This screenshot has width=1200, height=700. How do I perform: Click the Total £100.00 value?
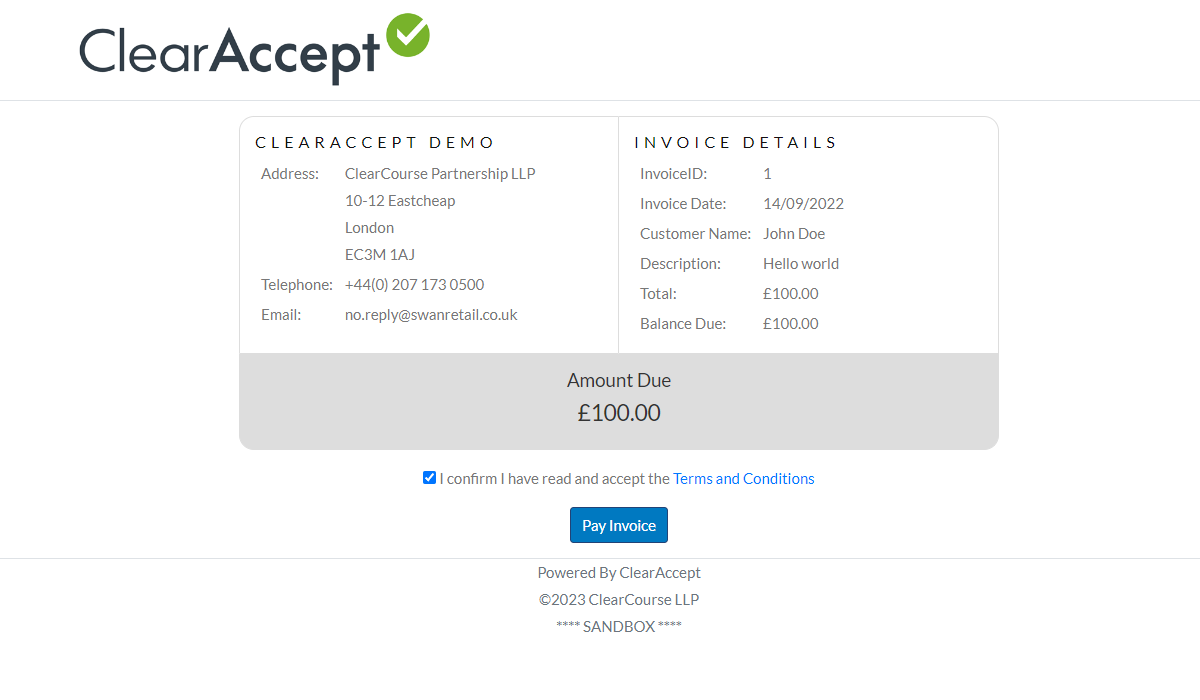[790, 294]
